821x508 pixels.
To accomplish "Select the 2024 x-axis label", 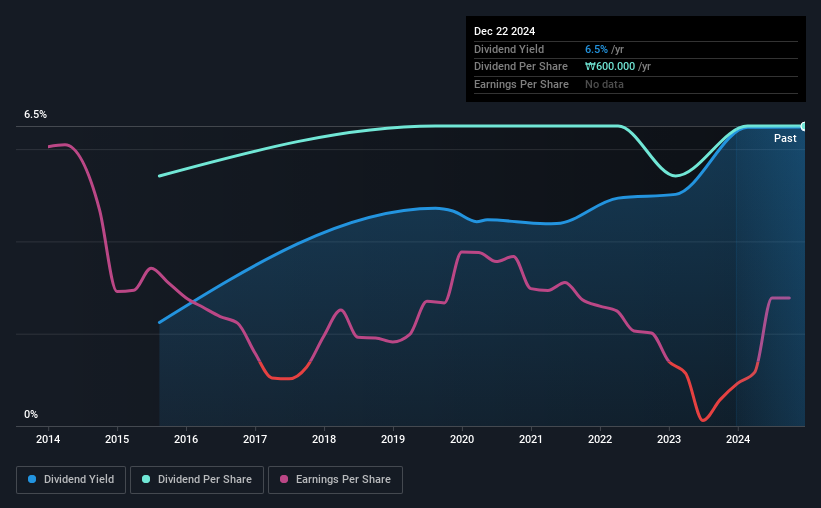I will coord(738,439).
